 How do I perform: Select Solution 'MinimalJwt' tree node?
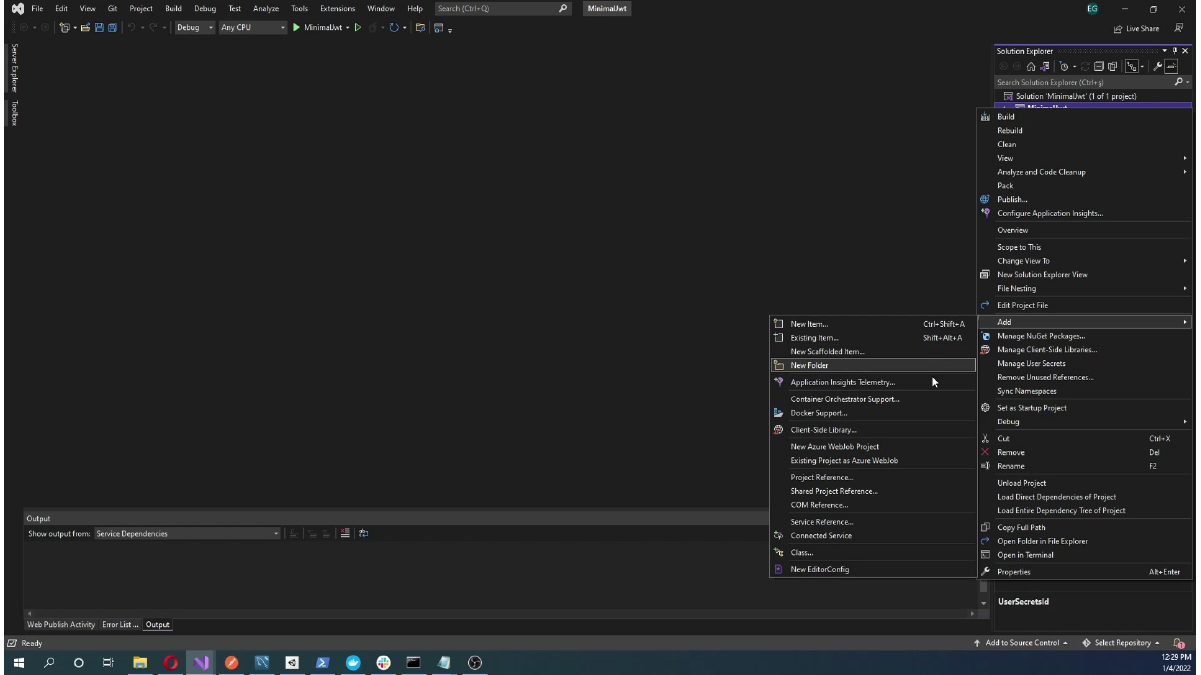(1076, 96)
